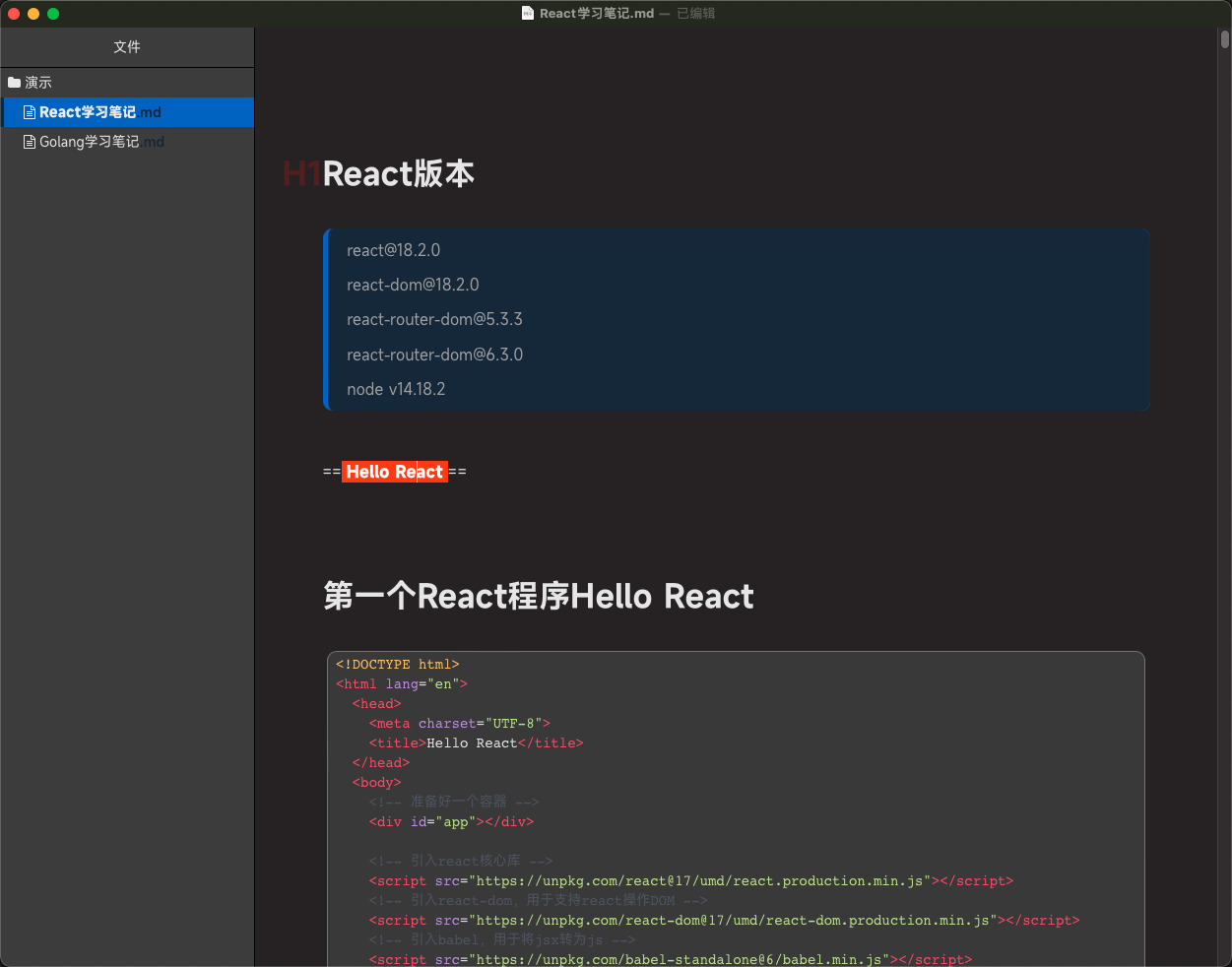
Task: Collapse the 演示 folder in file tree
Action: [x=38, y=83]
